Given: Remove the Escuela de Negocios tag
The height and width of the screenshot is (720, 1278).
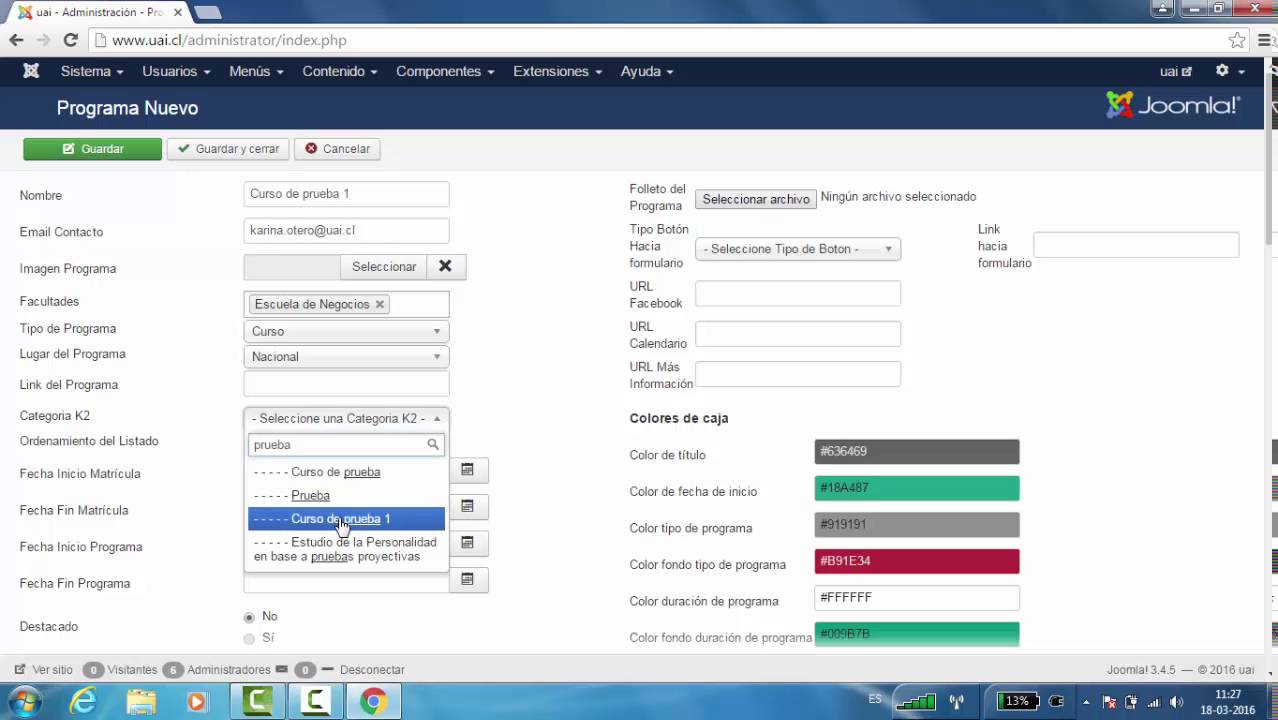Looking at the screenshot, I should pos(380,304).
